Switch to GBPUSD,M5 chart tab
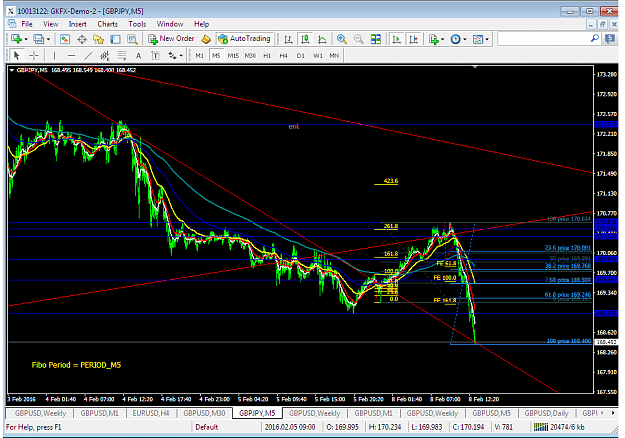 click(491, 413)
